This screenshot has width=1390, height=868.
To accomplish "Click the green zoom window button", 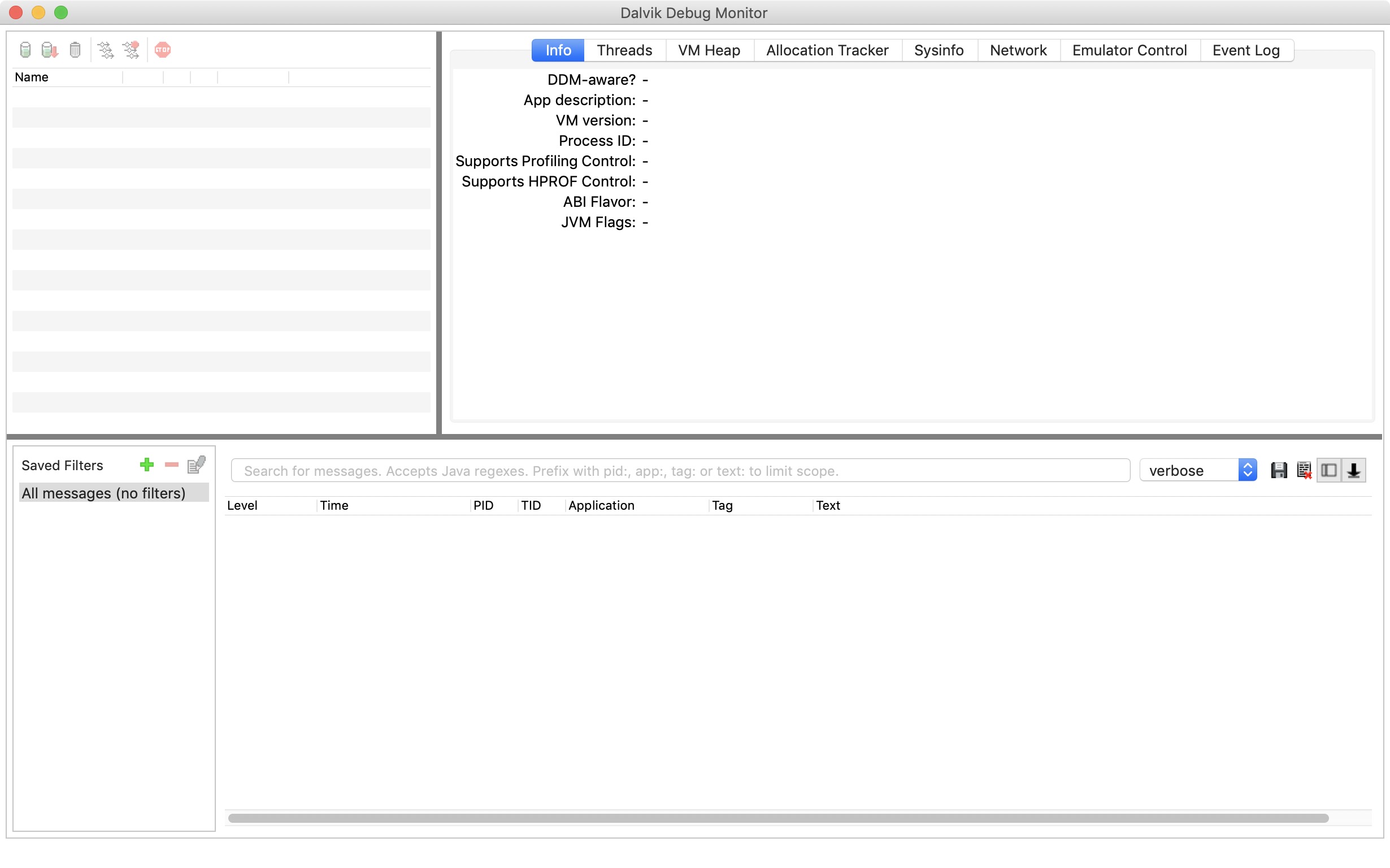I will [x=61, y=12].
